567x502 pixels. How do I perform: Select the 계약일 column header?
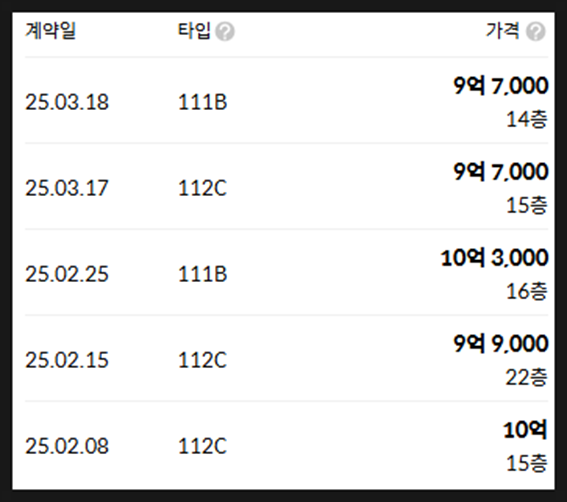coord(50,30)
